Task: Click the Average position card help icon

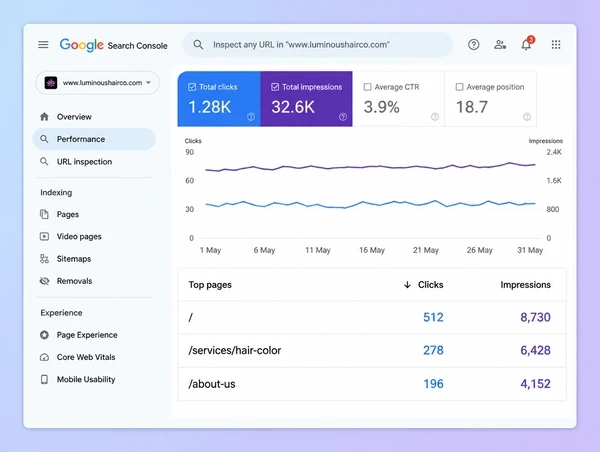Action: (x=527, y=117)
